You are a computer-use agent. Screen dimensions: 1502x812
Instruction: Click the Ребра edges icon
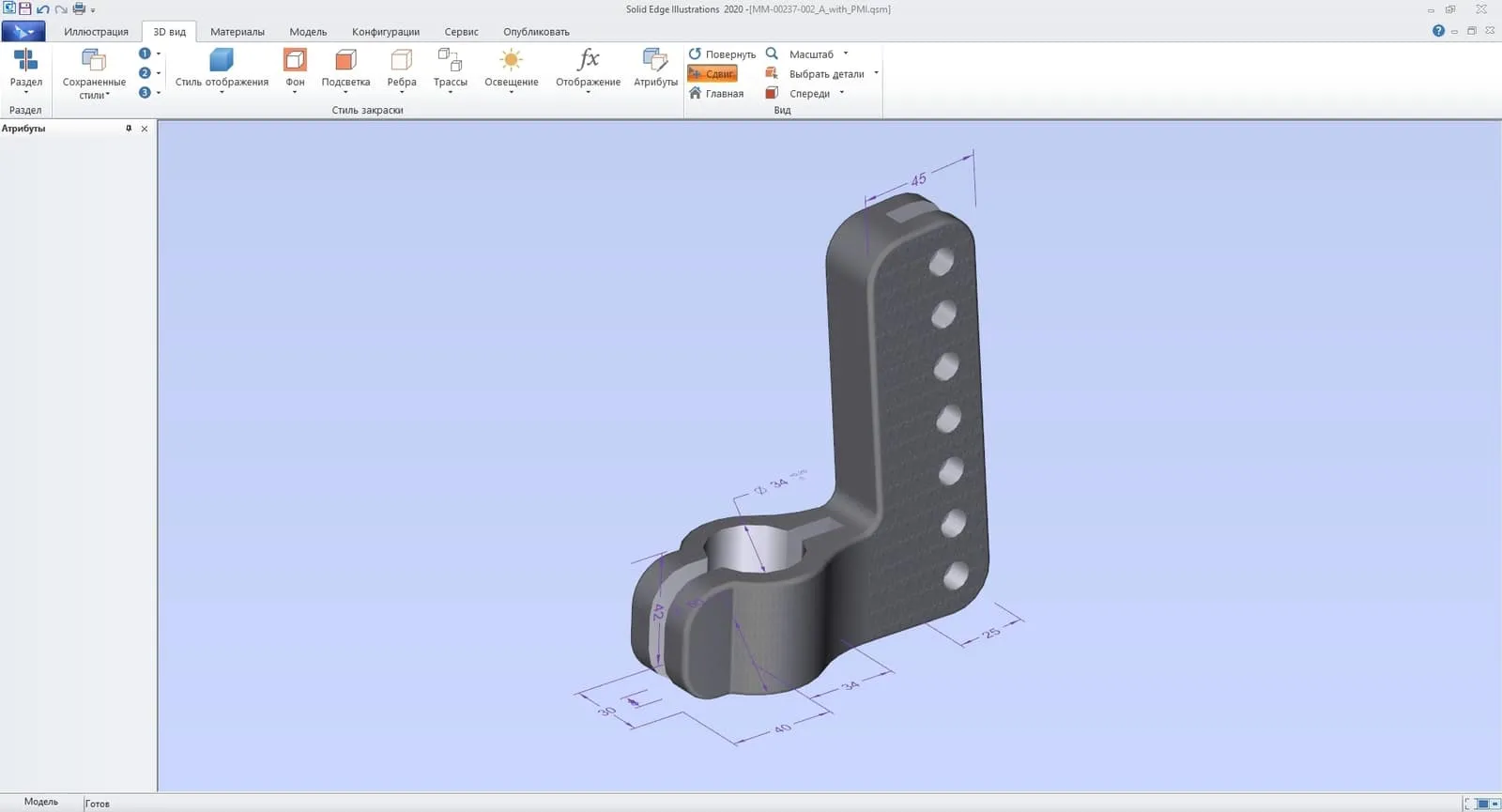(401, 60)
